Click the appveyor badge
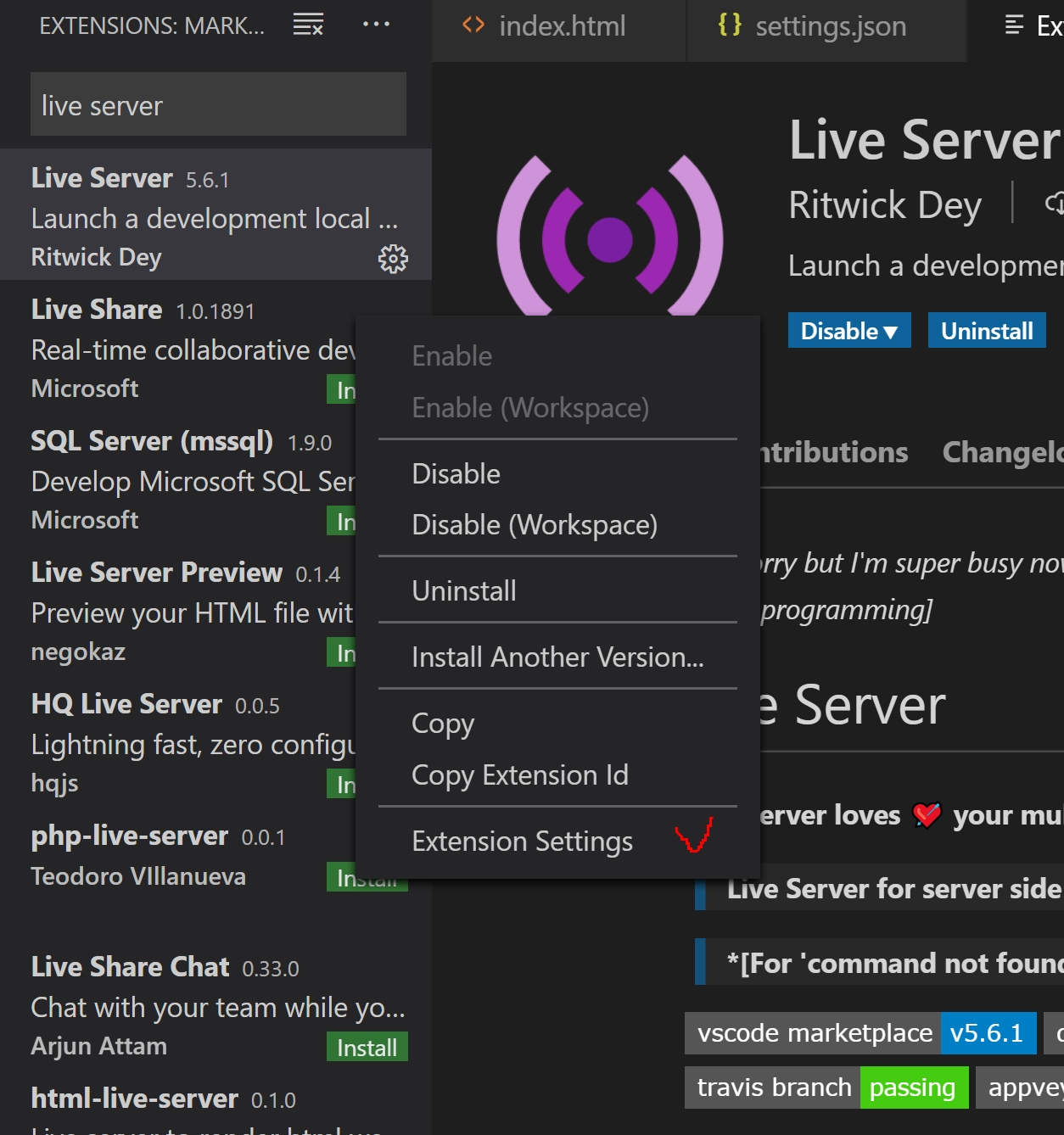The height and width of the screenshot is (1135, 1064). tap(1021, 1087)
